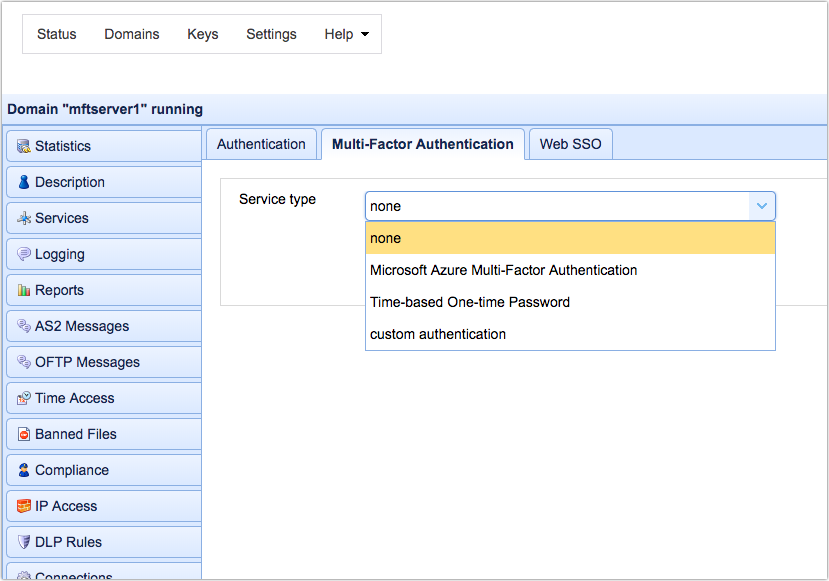Open the Authentication tab
Image resolution: width=829 pixels, height=581 pixels.
coord(261,144)
